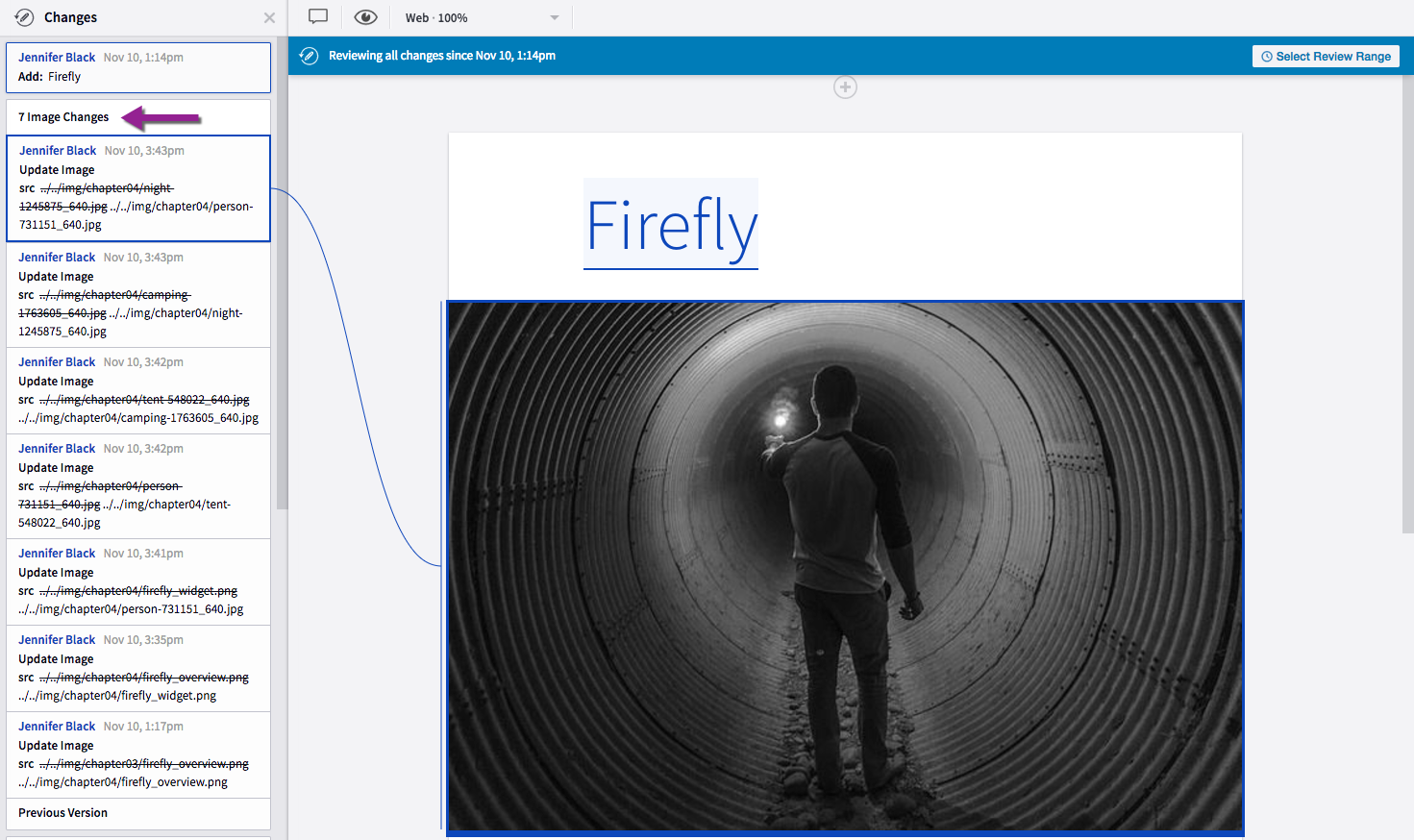Click the clock icon in Select Review Range
This screenshot has width=1414, height=840.
point(1267,57)
